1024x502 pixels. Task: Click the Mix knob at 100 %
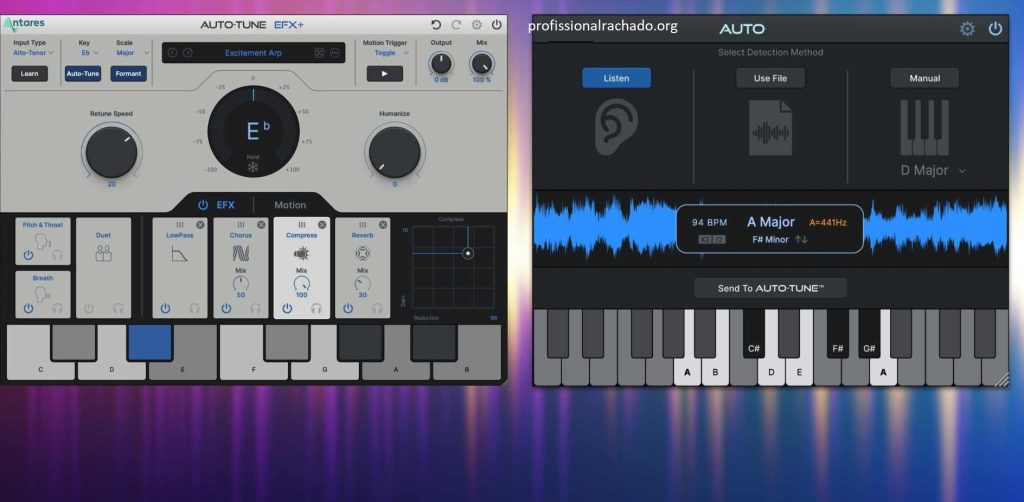point(481,63)
